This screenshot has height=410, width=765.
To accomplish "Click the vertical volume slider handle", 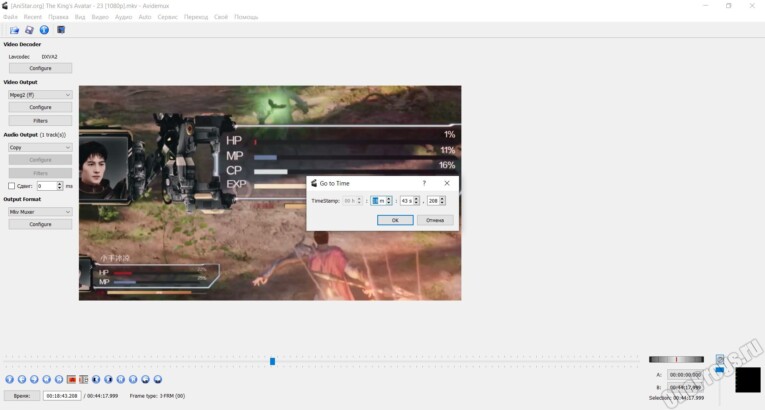I will (720, 370).
